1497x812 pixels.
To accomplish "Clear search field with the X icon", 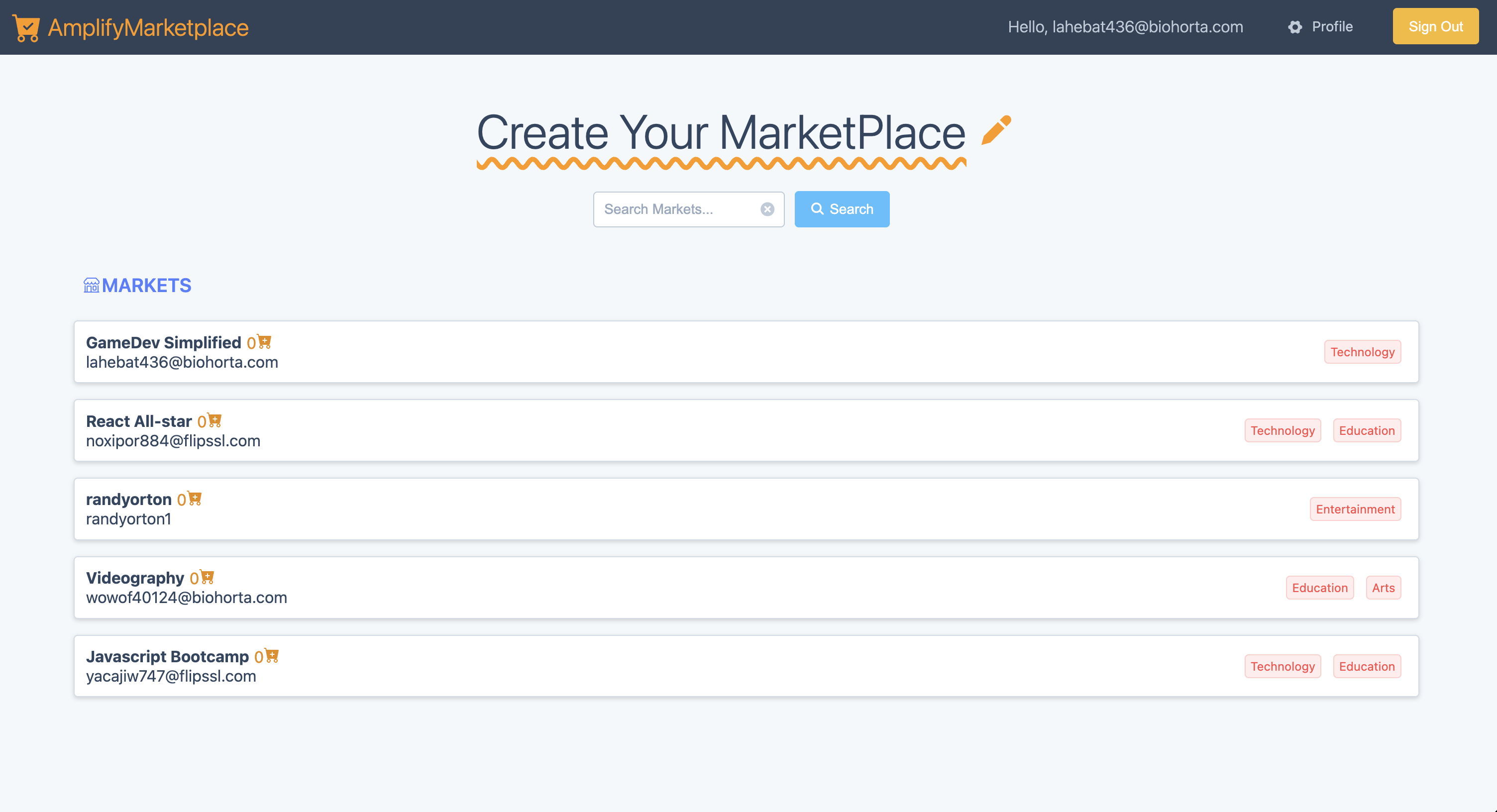I will click(767, 209).
